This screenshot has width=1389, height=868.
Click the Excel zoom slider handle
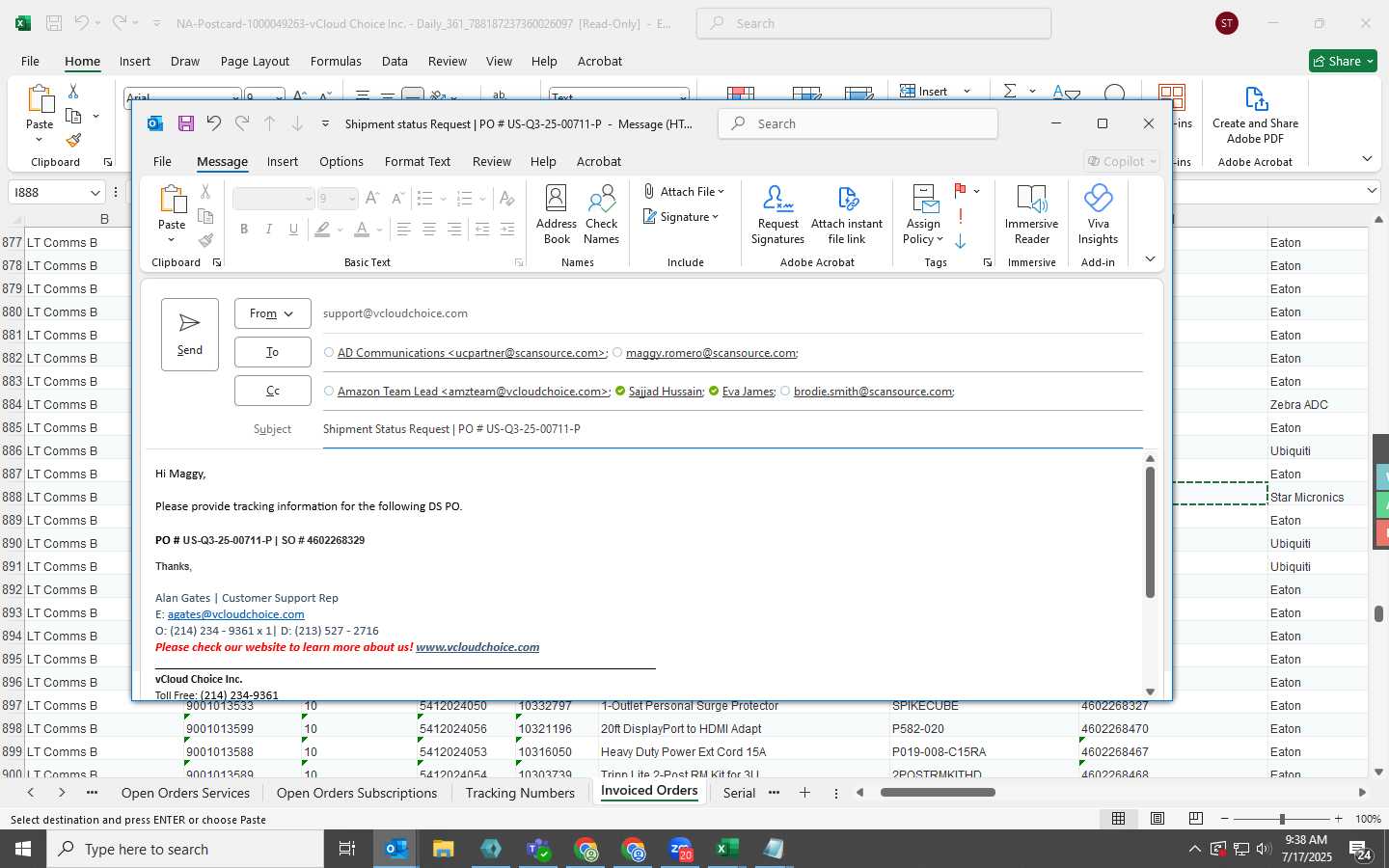click(x=1282, y=818)
